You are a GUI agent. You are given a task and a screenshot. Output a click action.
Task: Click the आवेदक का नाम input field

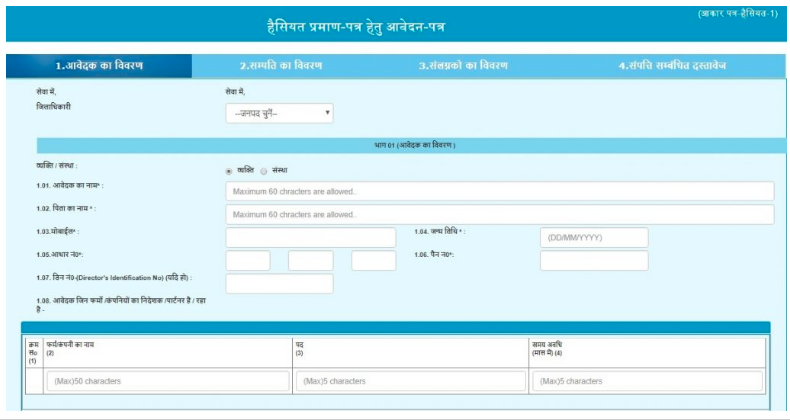[x=500, y=191]
